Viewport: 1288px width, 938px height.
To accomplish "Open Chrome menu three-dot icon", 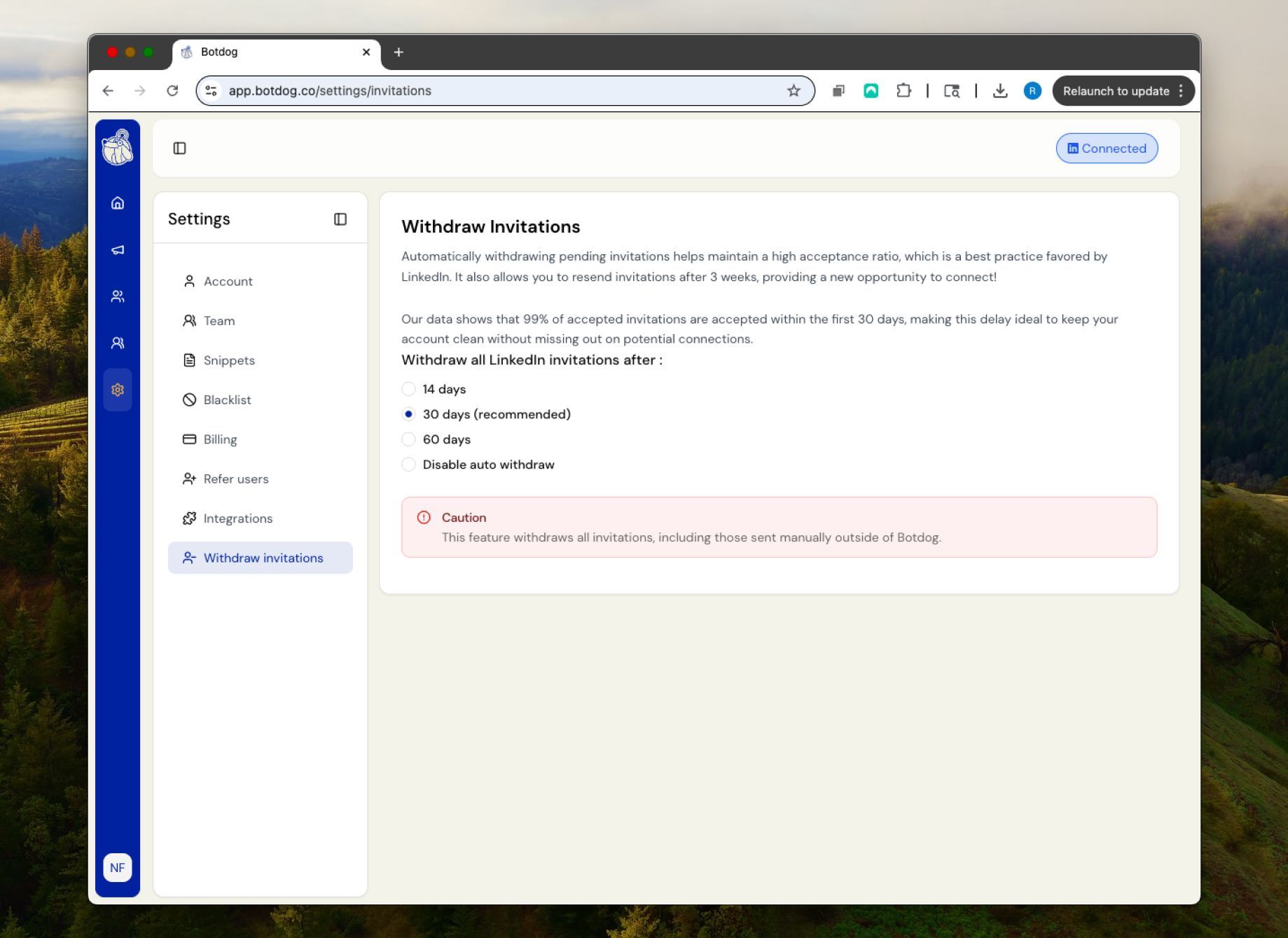I will (x=1181, y=91).
